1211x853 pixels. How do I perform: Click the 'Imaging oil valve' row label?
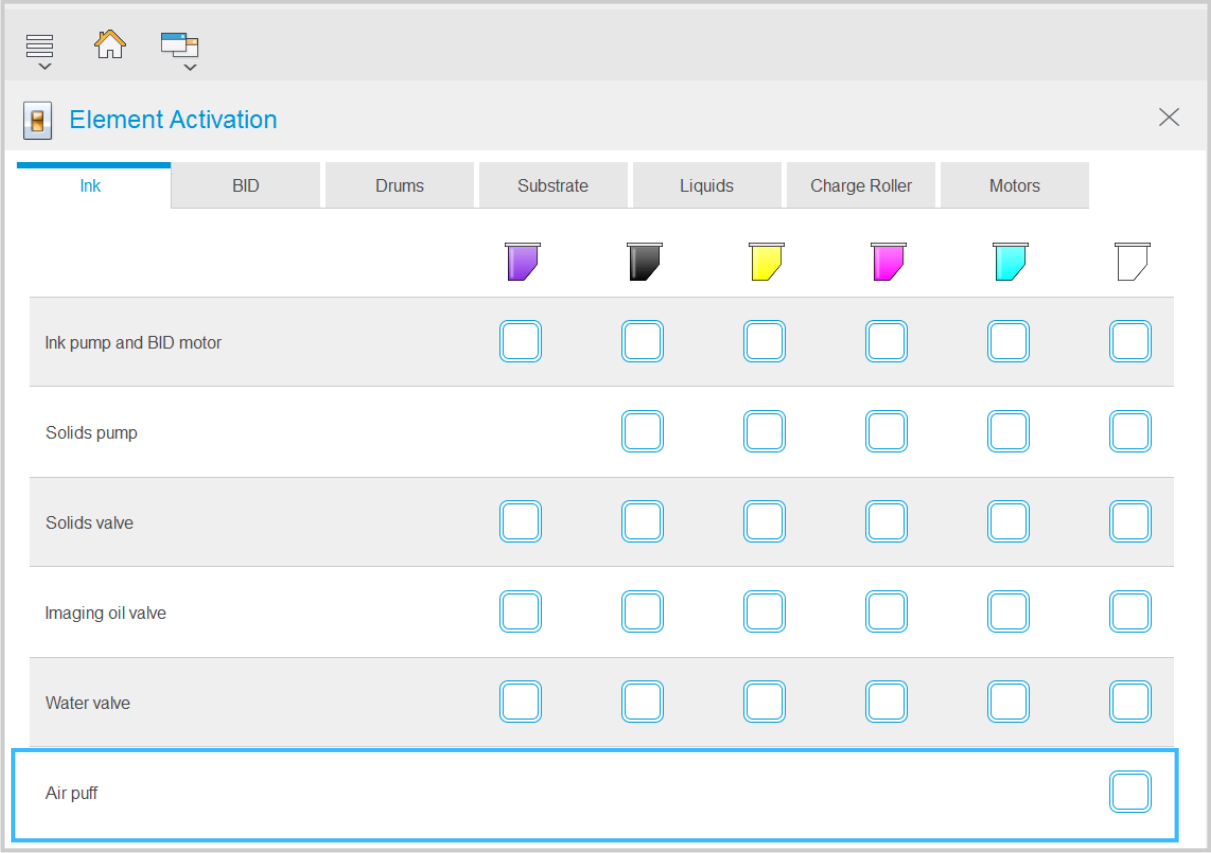[105, 613]
